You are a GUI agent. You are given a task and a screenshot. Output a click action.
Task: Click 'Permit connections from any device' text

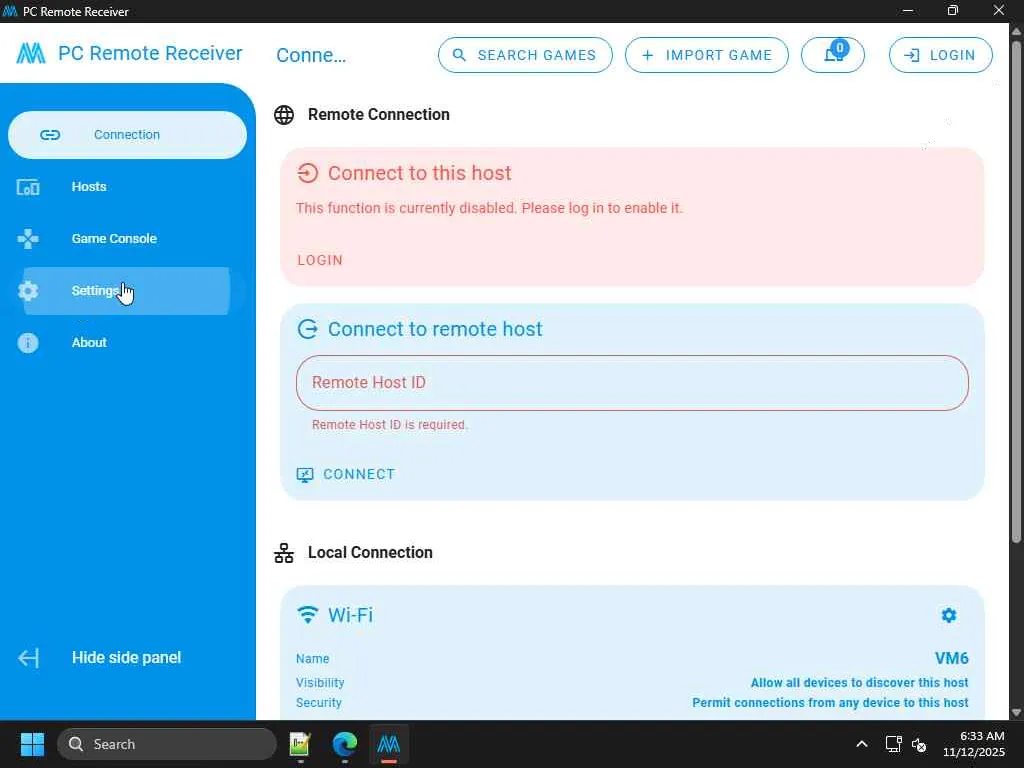830,703
